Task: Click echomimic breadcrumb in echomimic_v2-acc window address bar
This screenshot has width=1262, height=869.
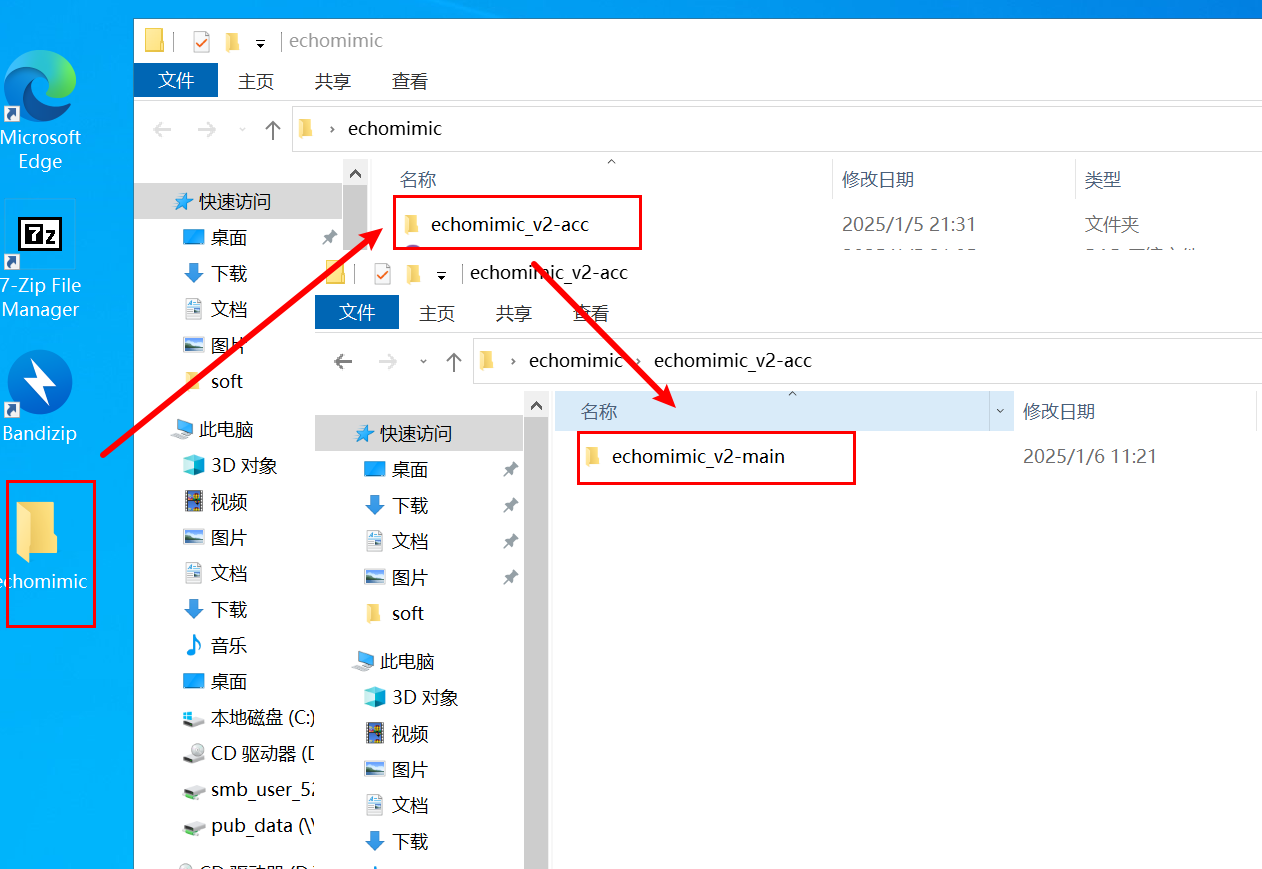Action: click(x=575, y=360)
